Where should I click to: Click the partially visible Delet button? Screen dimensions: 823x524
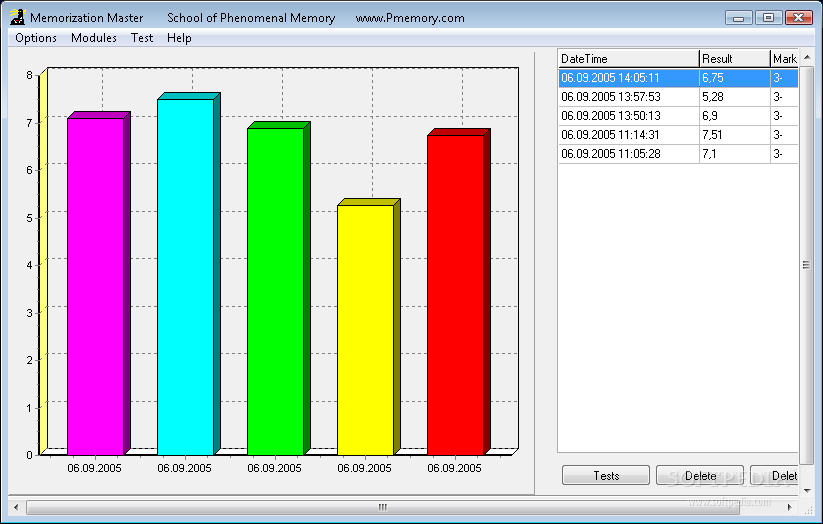click(774, 475)
